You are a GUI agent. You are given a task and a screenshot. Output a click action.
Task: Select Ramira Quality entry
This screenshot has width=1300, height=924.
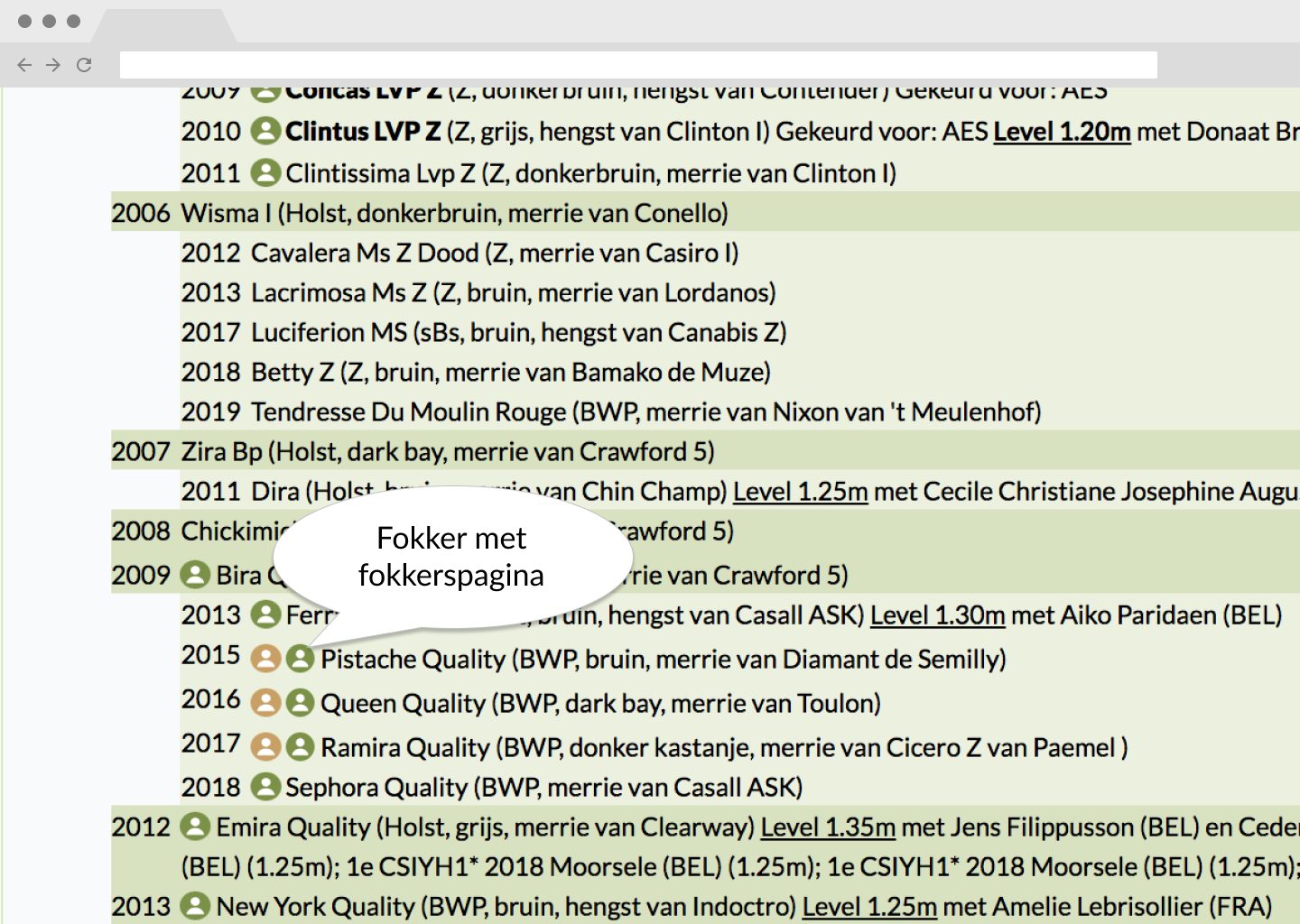724,747
